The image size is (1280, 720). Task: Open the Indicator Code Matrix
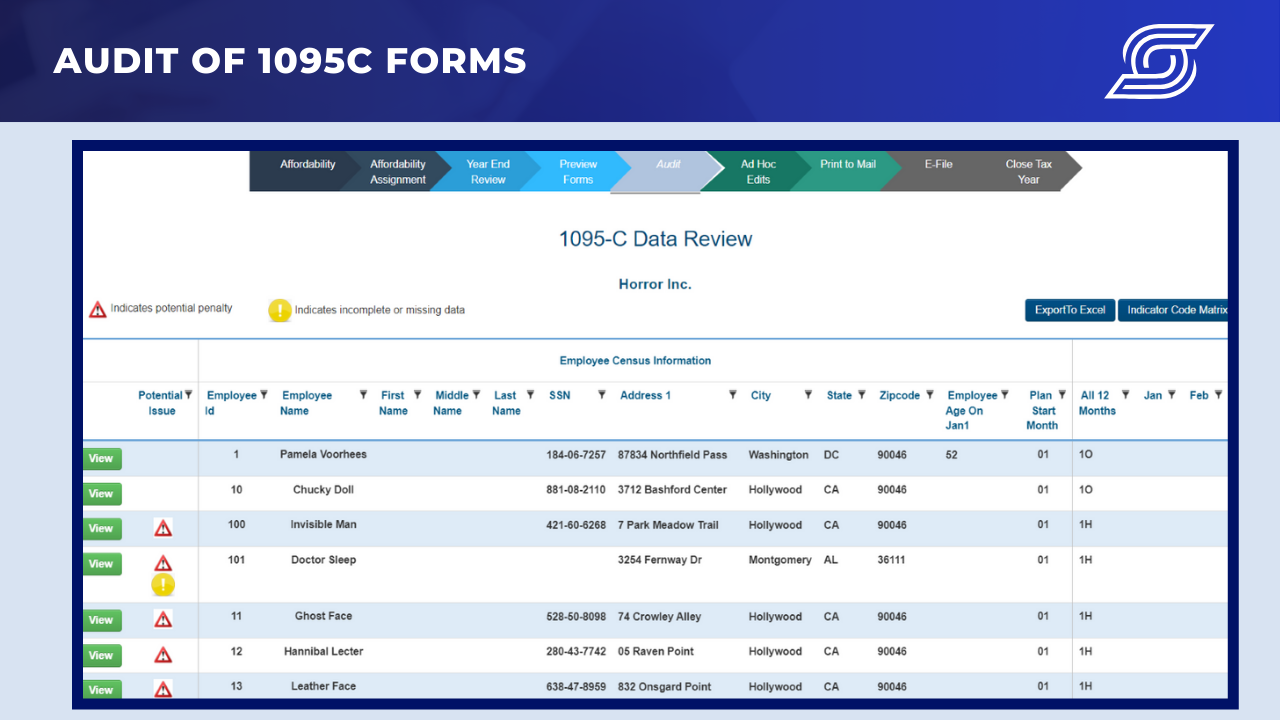(1175, 310)
